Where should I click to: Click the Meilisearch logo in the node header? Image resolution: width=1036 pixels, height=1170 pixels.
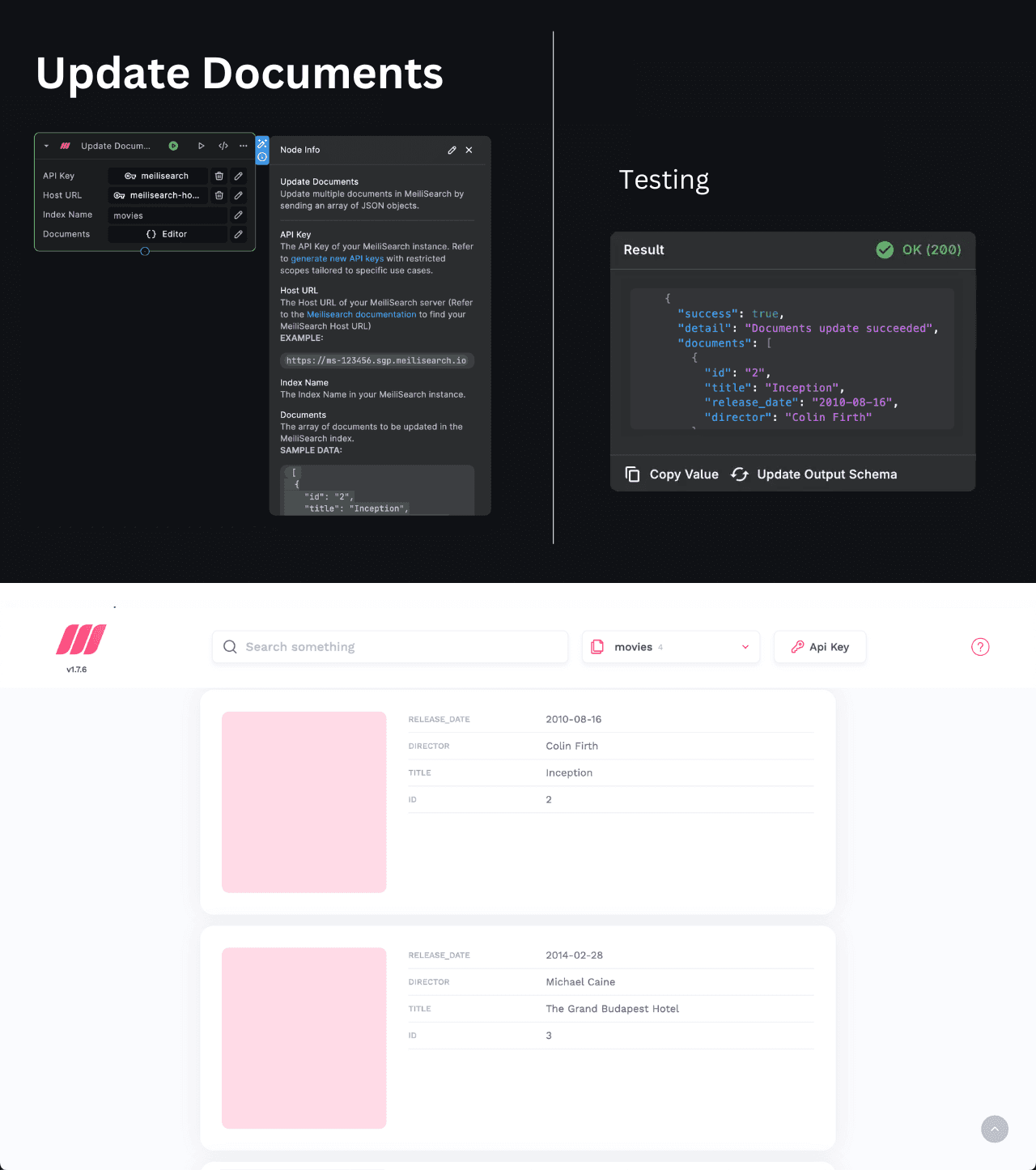pyautogui.click(x=65, y=147)
